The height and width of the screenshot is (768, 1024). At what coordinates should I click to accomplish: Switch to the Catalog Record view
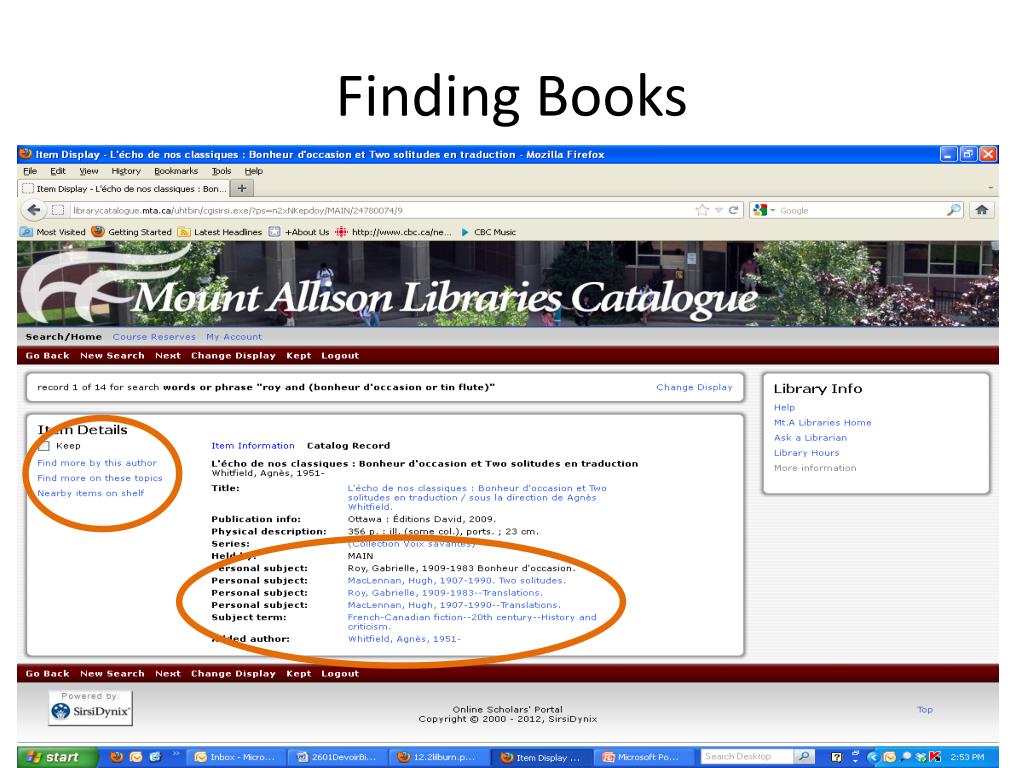point(348,446)
